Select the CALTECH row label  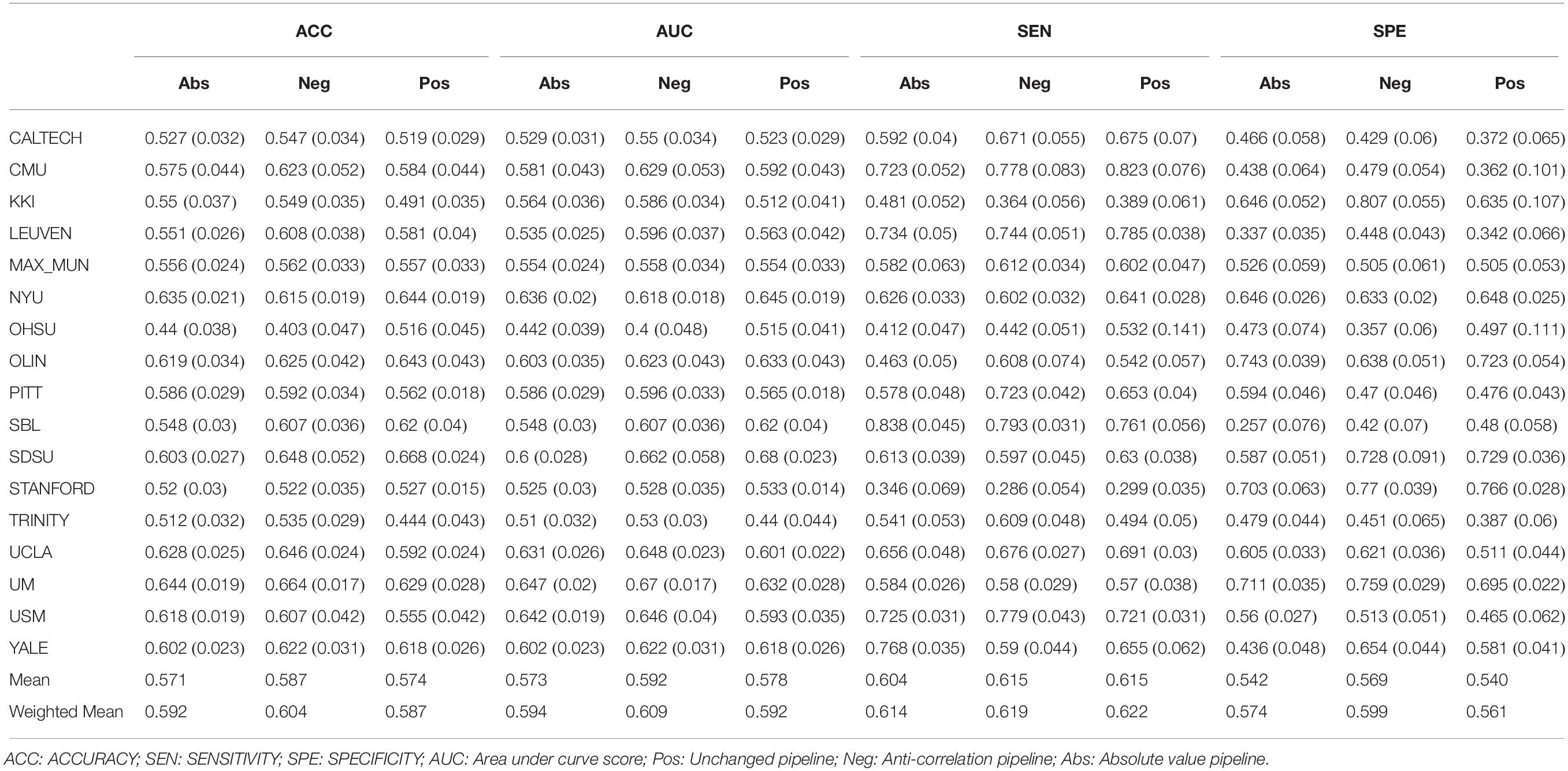[x=46, y=138]
